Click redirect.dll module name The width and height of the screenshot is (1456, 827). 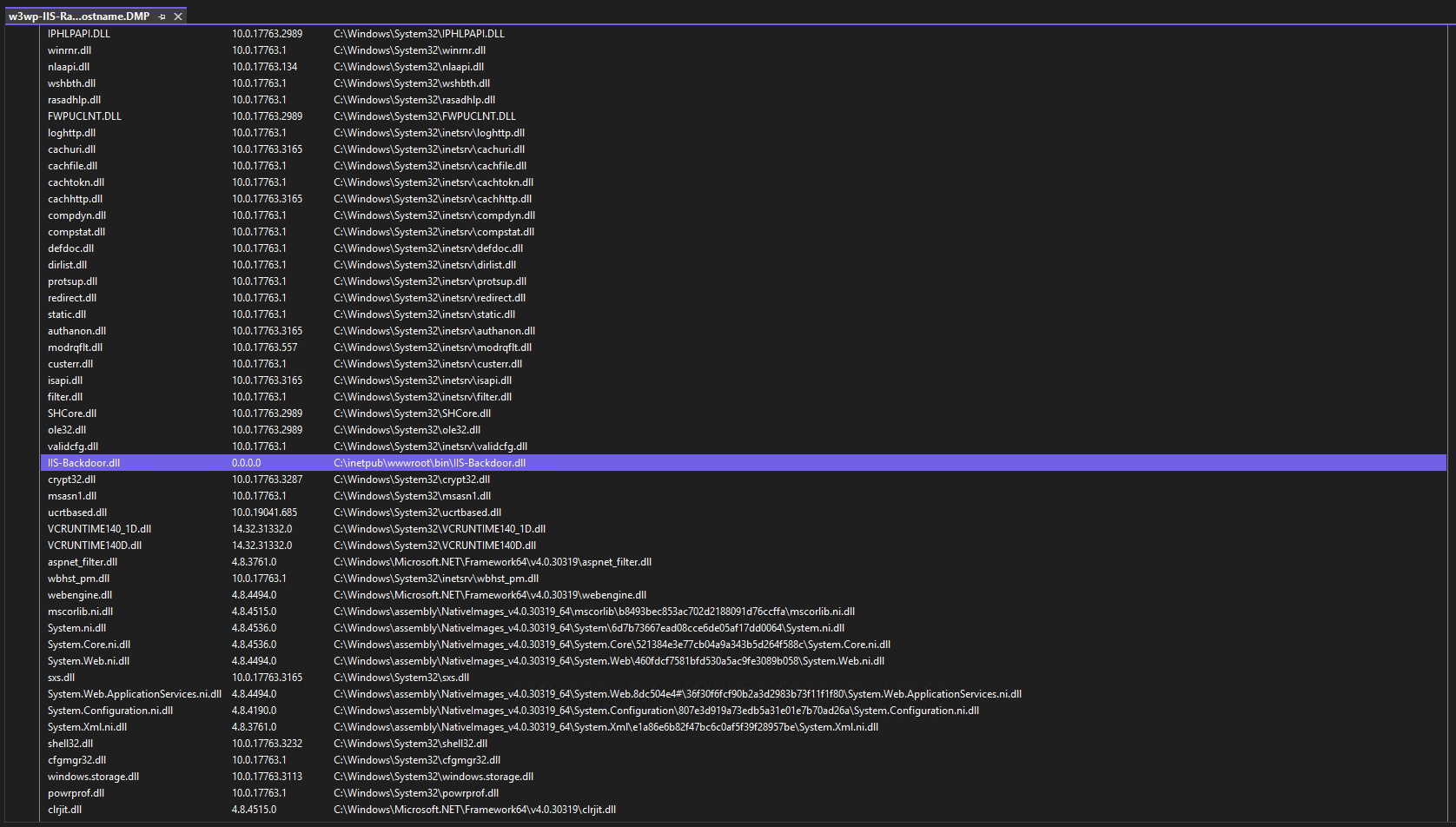pos(72,298)
